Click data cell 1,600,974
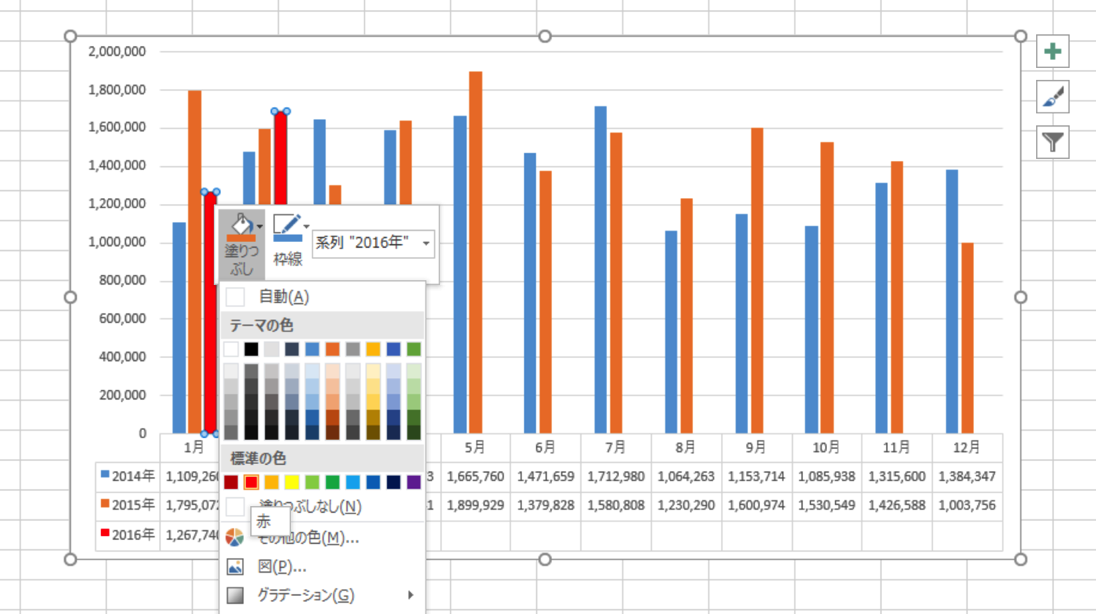This screenshot has height=614, width=1096. click(x=756, y=505)
